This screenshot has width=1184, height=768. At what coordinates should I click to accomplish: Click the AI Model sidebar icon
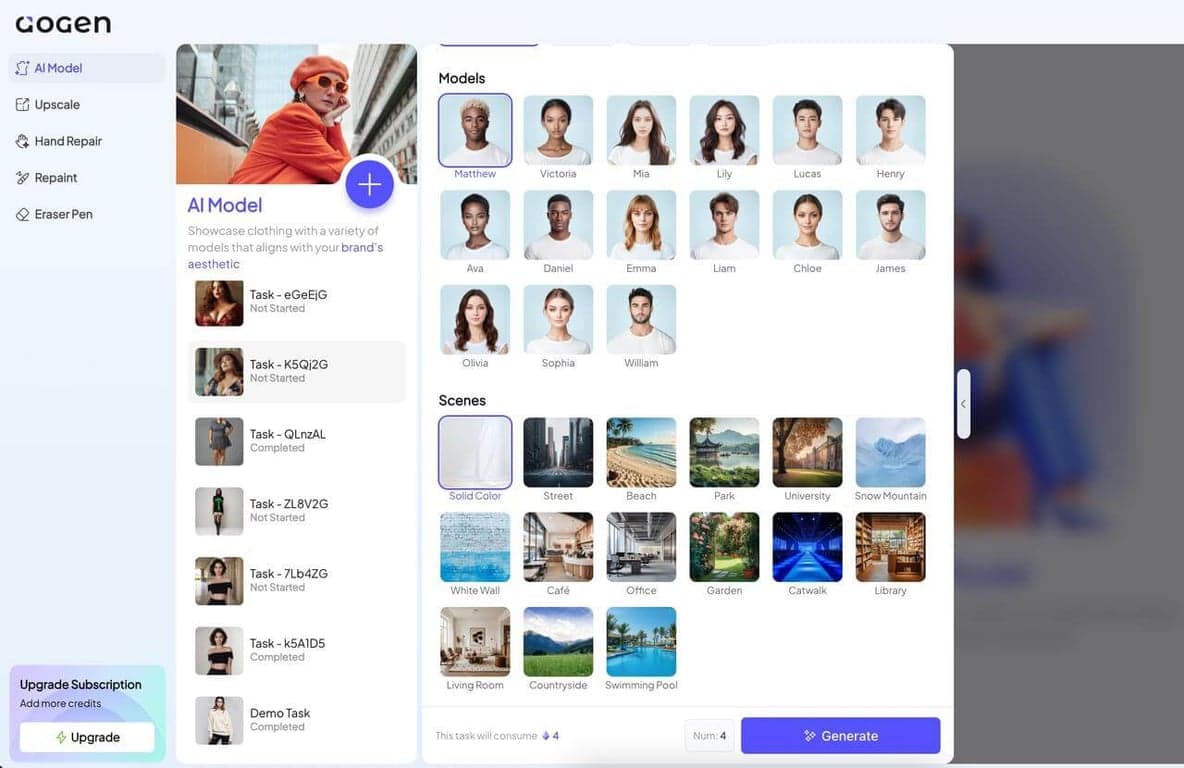pyautogui.click(x=22, y=68)
